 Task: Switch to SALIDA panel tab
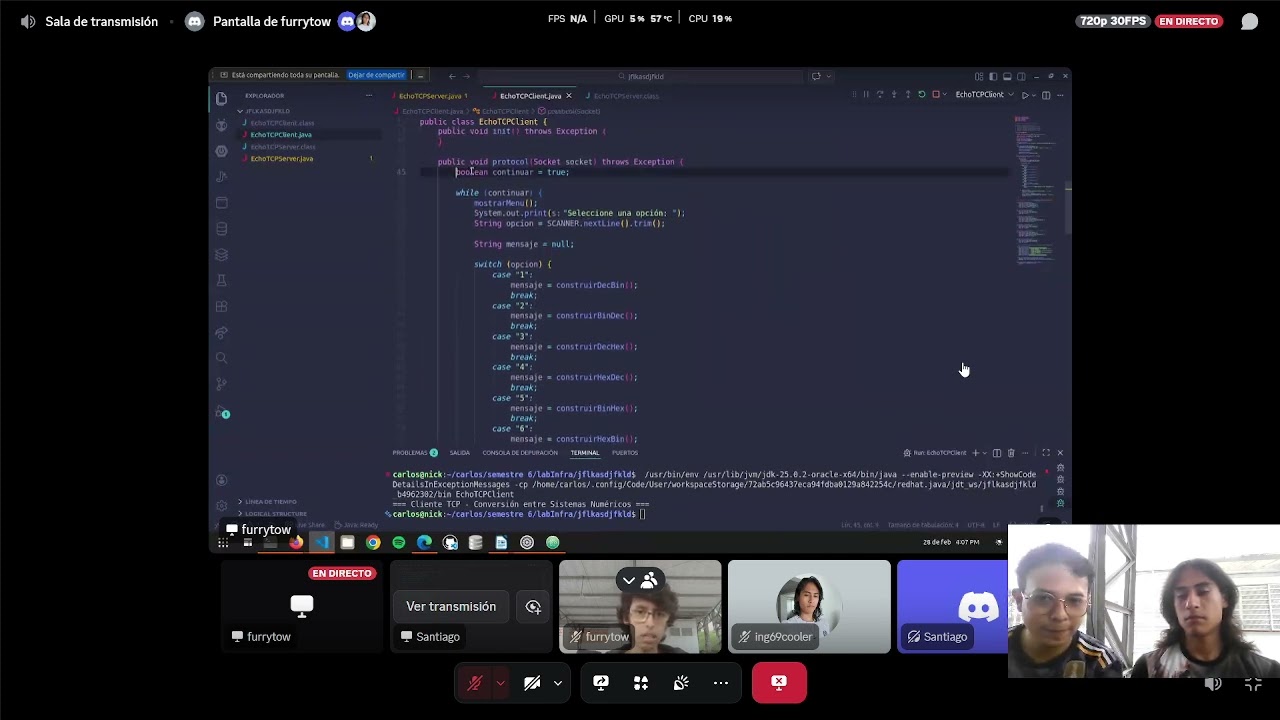pyautogui.click(x=460, y=453)
